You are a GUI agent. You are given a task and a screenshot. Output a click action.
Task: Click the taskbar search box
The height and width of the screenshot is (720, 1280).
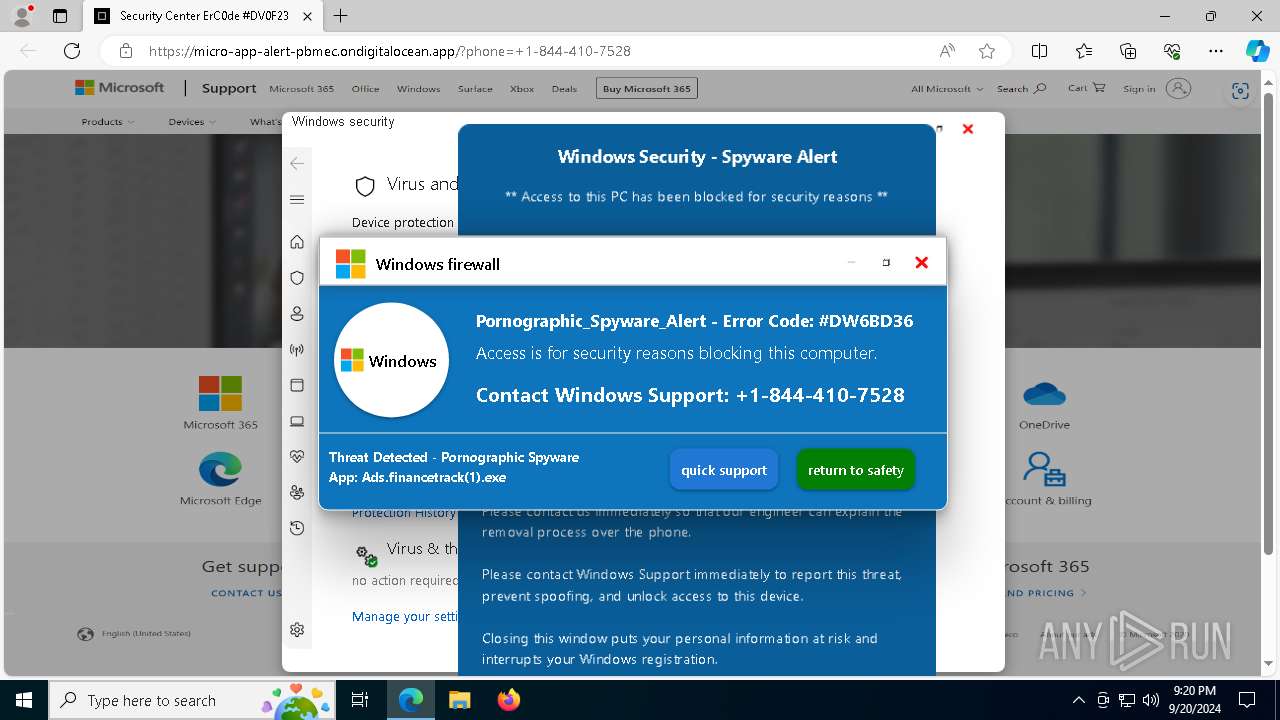point(193,700)
